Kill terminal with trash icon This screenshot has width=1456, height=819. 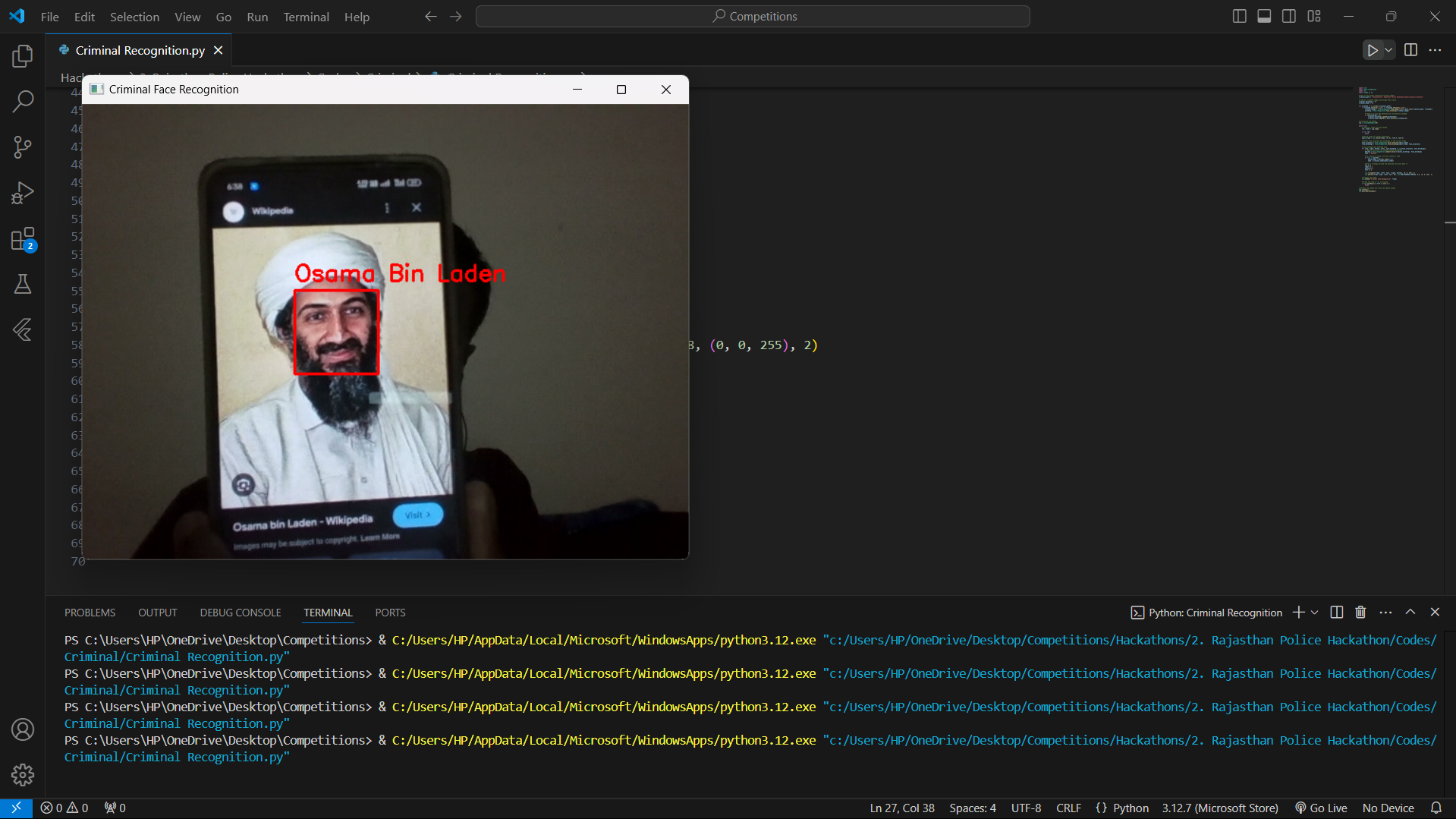tap(1360, 613)
